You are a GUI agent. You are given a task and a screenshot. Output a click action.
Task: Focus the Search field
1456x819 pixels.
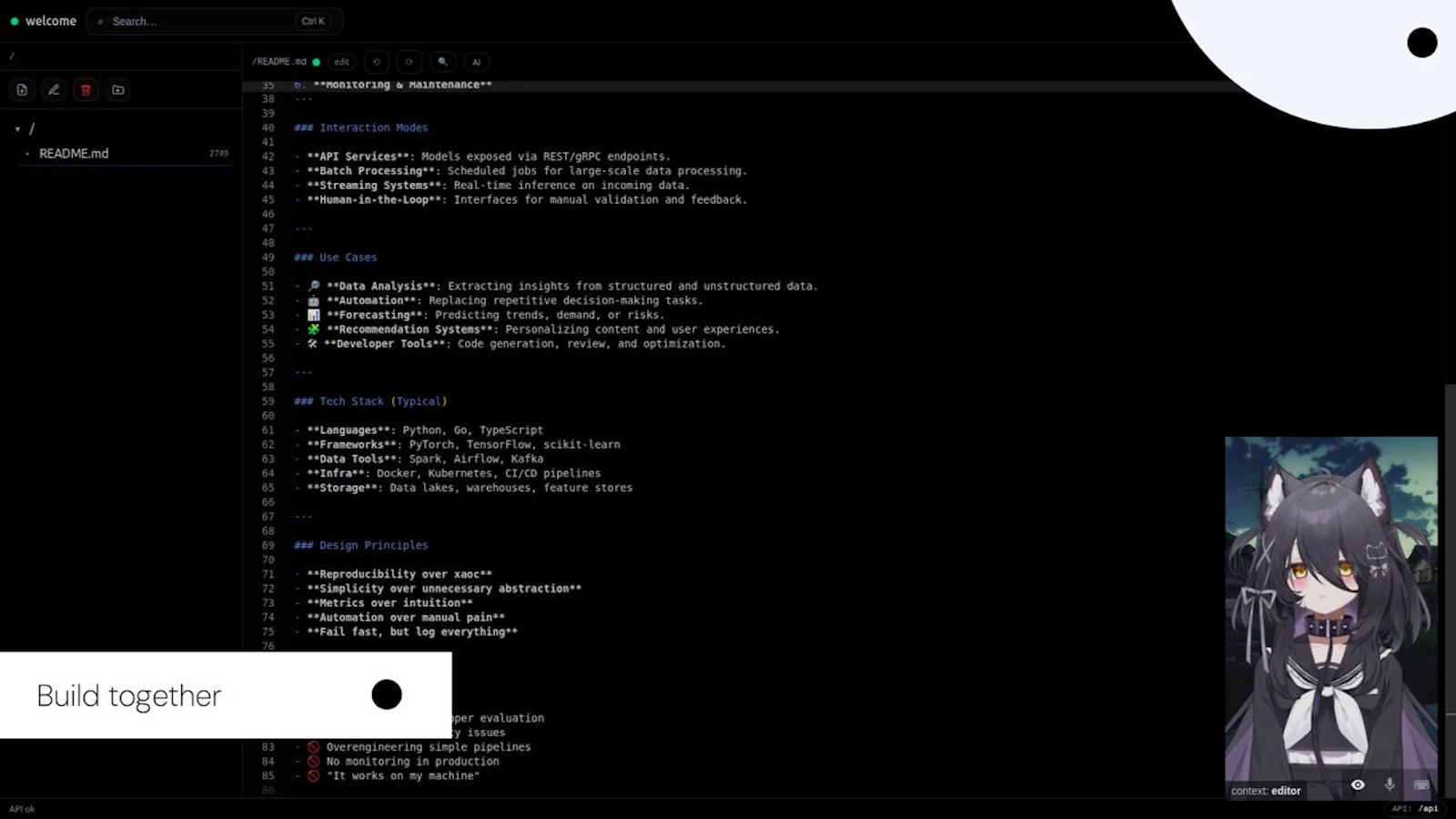pyautogui.click(x=214, y=21)
